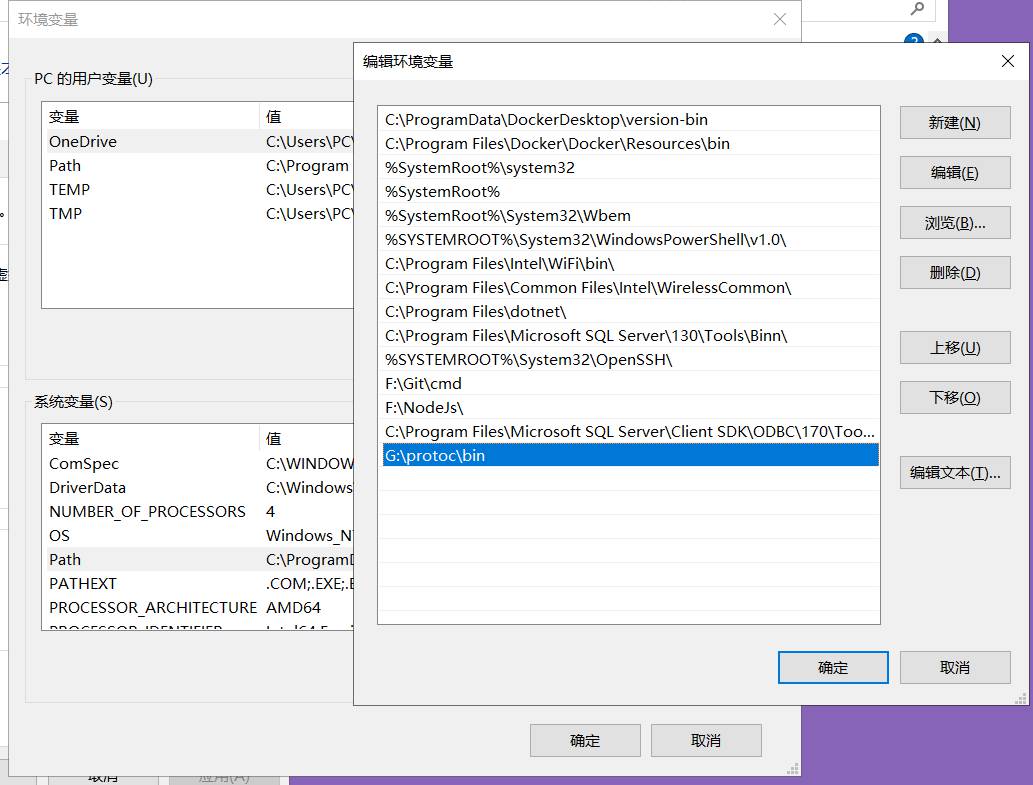Open 编辑文本(T)... text editor
Screen dimensions: 1033x785
tap(954, 473)
